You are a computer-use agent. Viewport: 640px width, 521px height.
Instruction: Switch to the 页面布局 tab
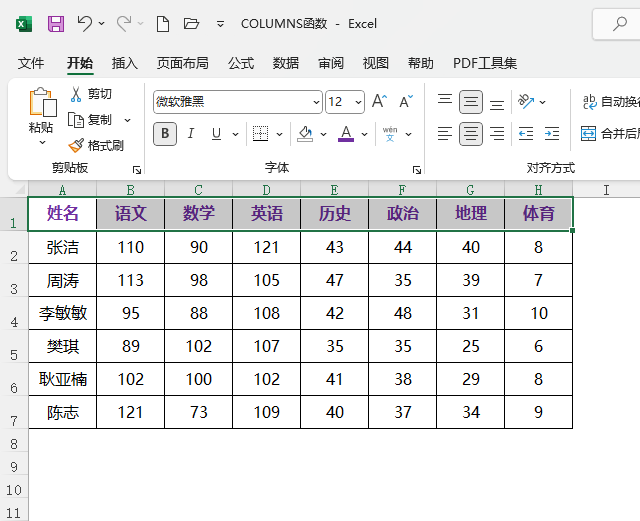[182, 63]
